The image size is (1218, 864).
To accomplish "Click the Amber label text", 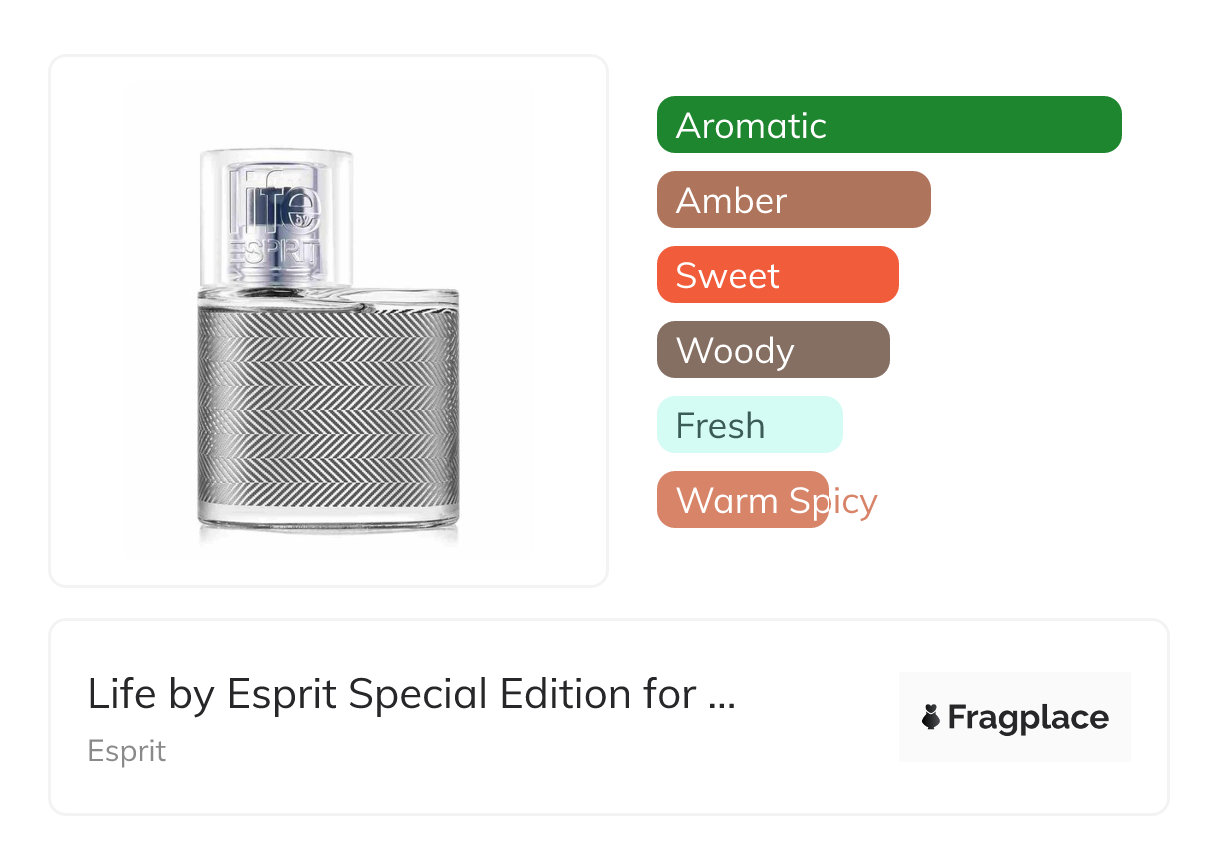I will (x=731, y=201).
